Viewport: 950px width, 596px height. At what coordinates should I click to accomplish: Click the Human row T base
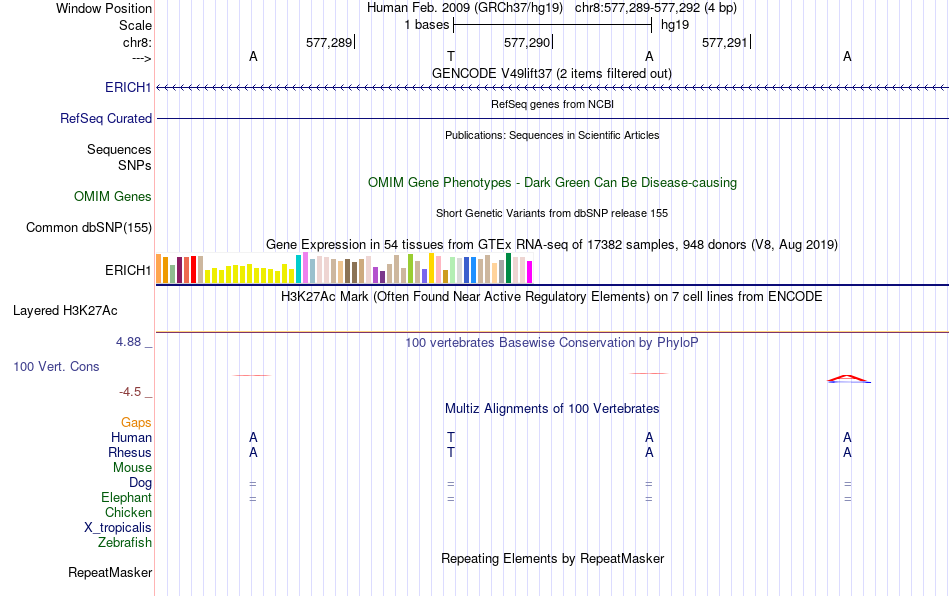pyautogui.click(x=451, y=437)
